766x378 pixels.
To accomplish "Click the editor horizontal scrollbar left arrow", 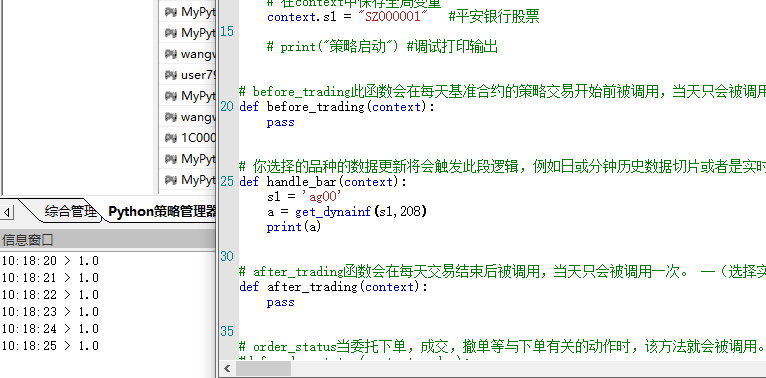I will [x=227, y=369].
